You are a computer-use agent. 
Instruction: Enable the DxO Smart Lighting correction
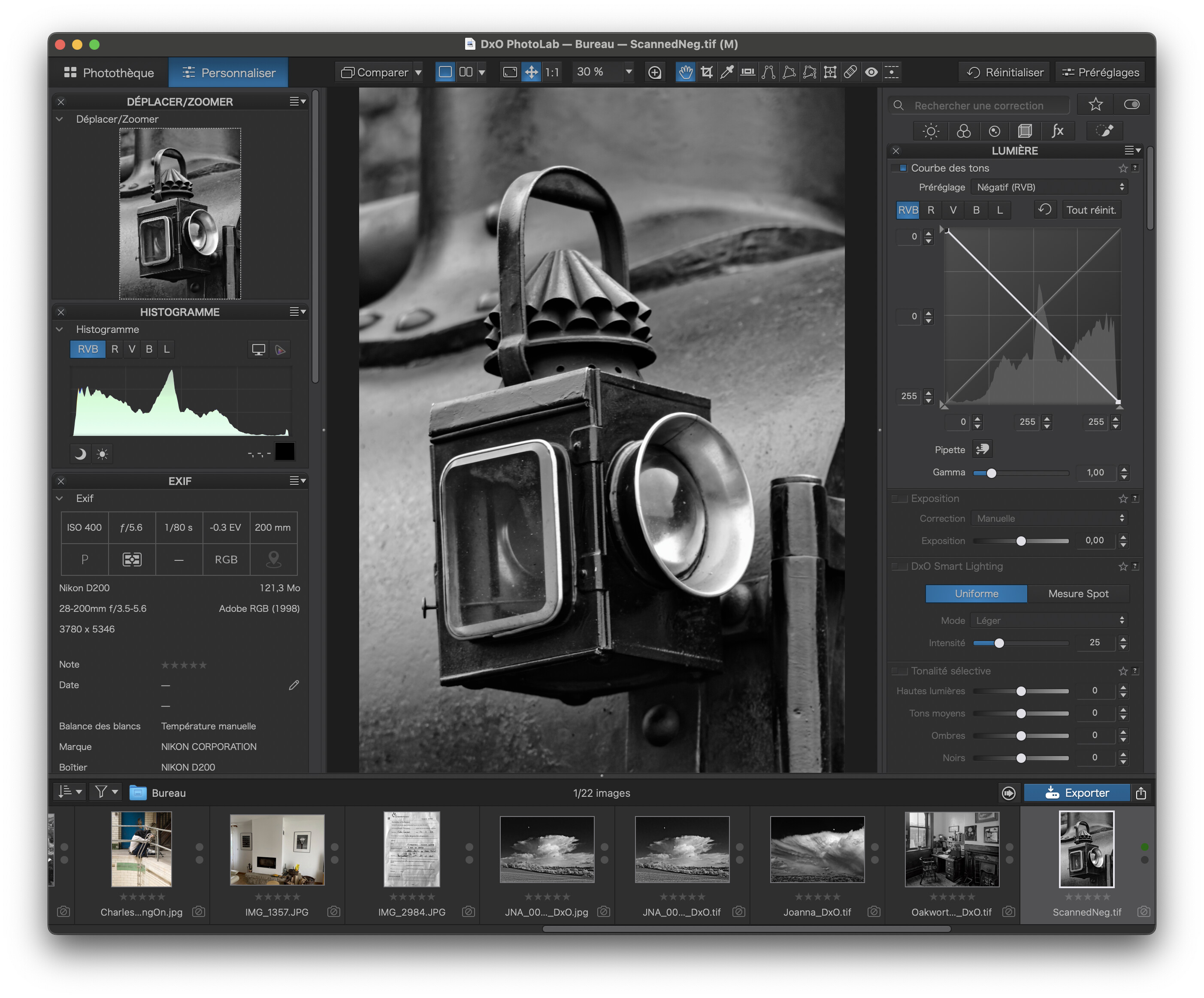(x=898, y=566)
